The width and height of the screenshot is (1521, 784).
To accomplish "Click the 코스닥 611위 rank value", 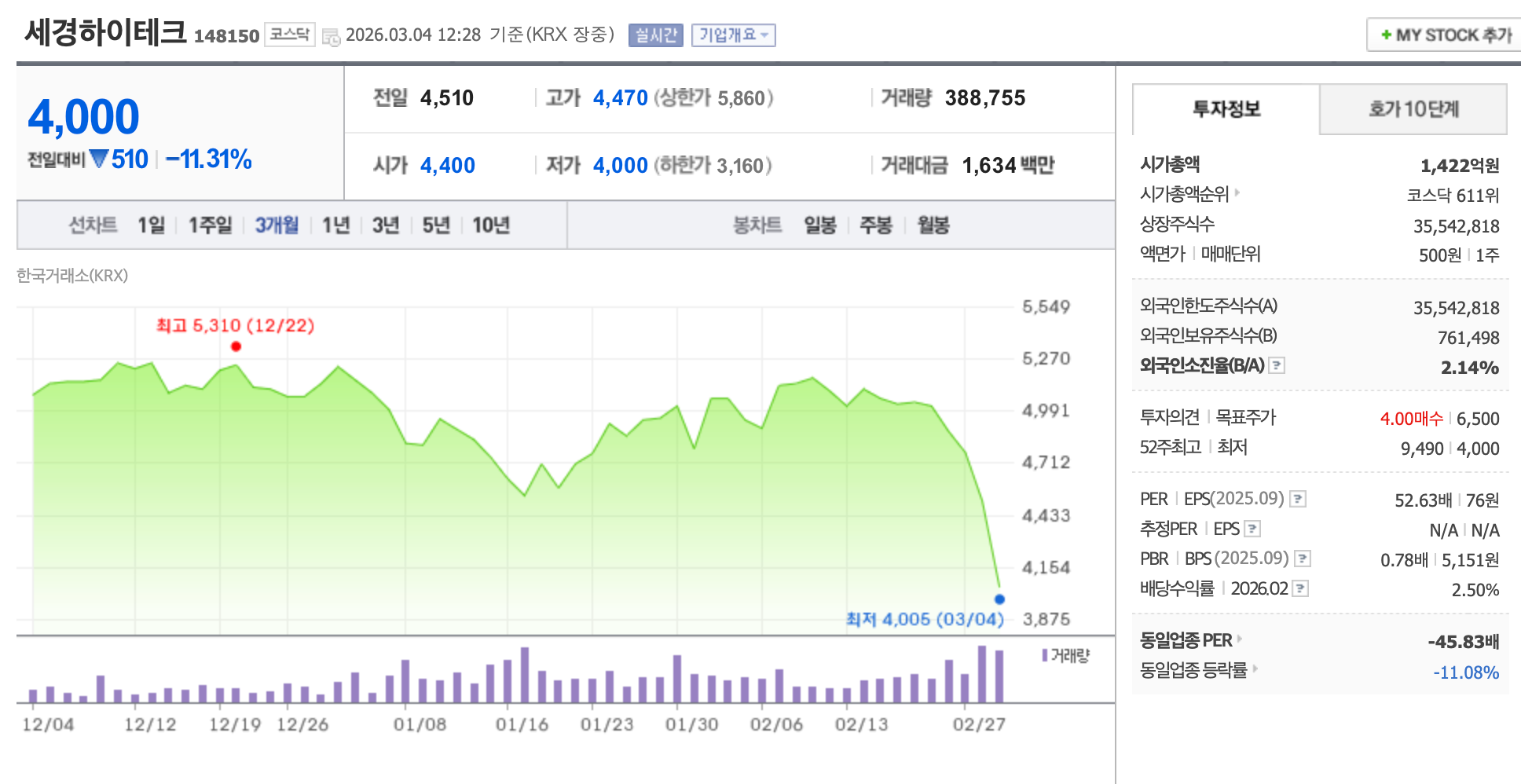I will 1453,196.
